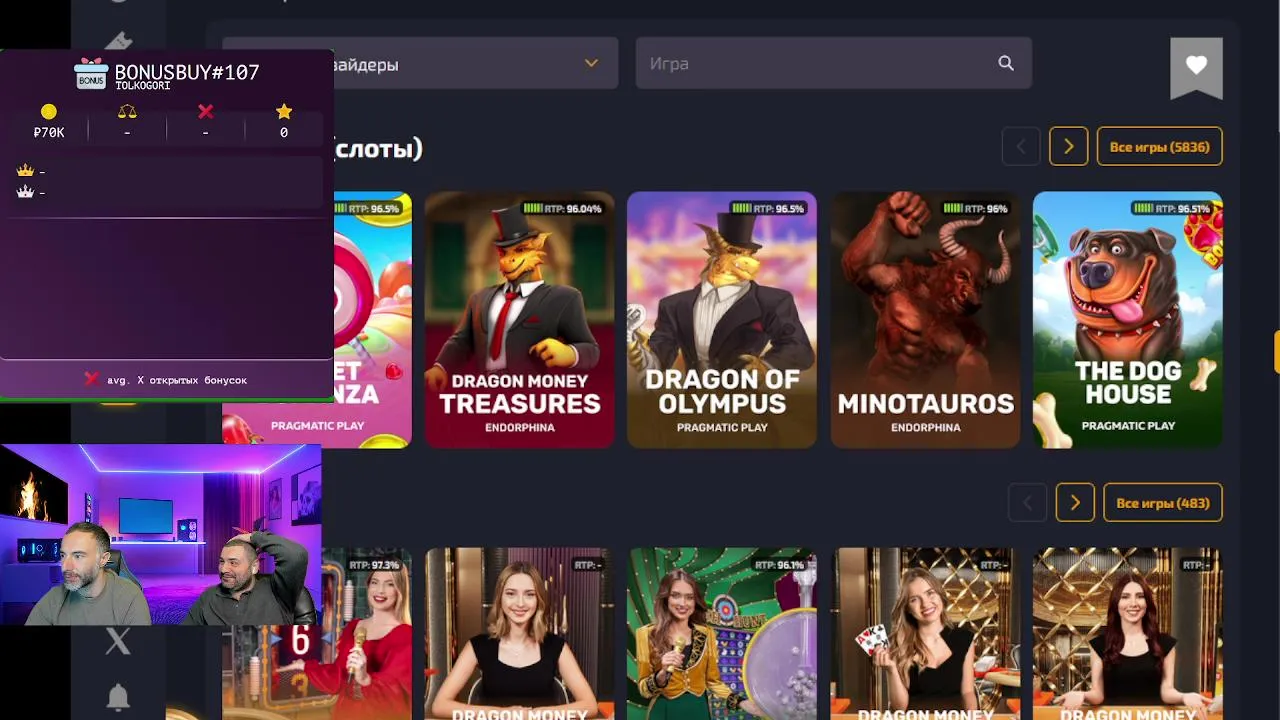The width and height of the screenshot is (1280, 720).
Task: Expand the providers dropdown
Action: click(x=420, y=63)
